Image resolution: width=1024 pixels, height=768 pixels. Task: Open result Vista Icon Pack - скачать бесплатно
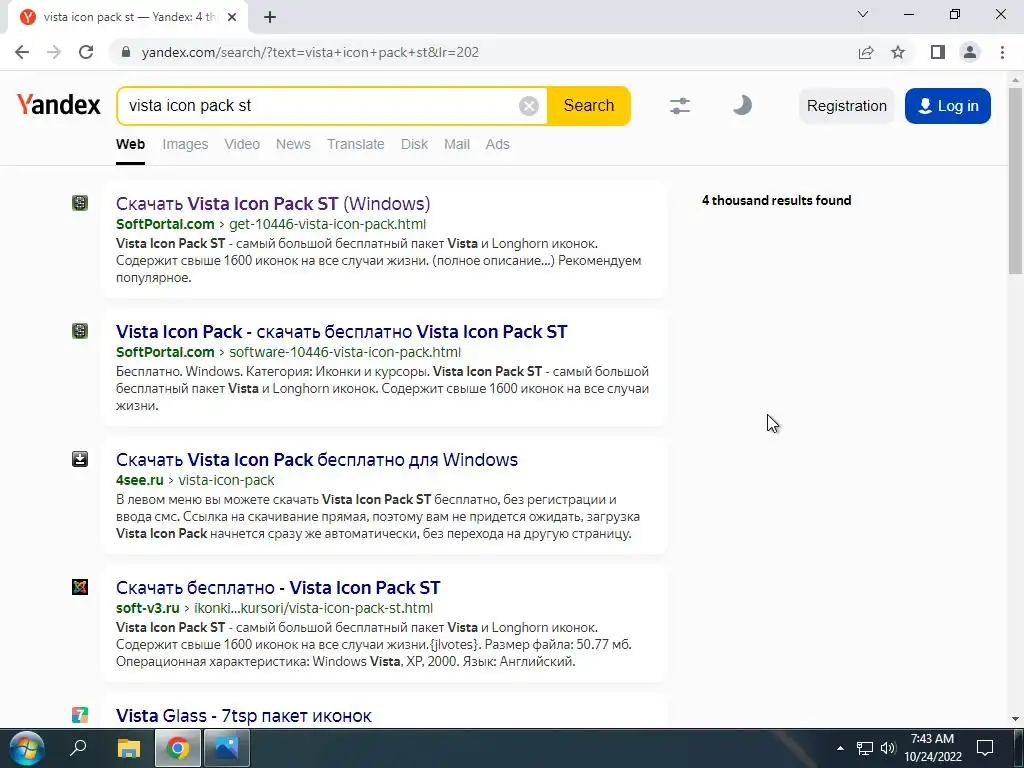tap(342, 332)
